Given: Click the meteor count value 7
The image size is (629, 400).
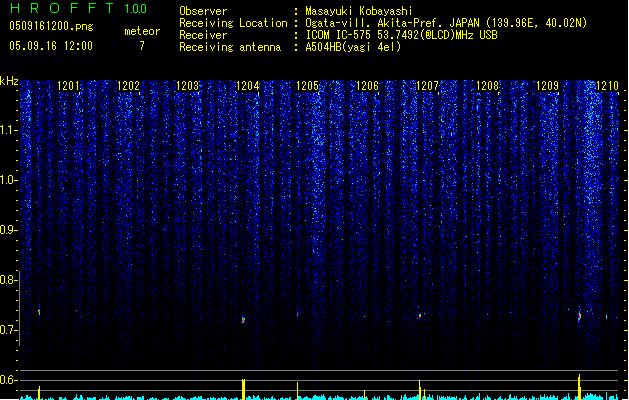Looking at the screenshot, I should [142, 46].
